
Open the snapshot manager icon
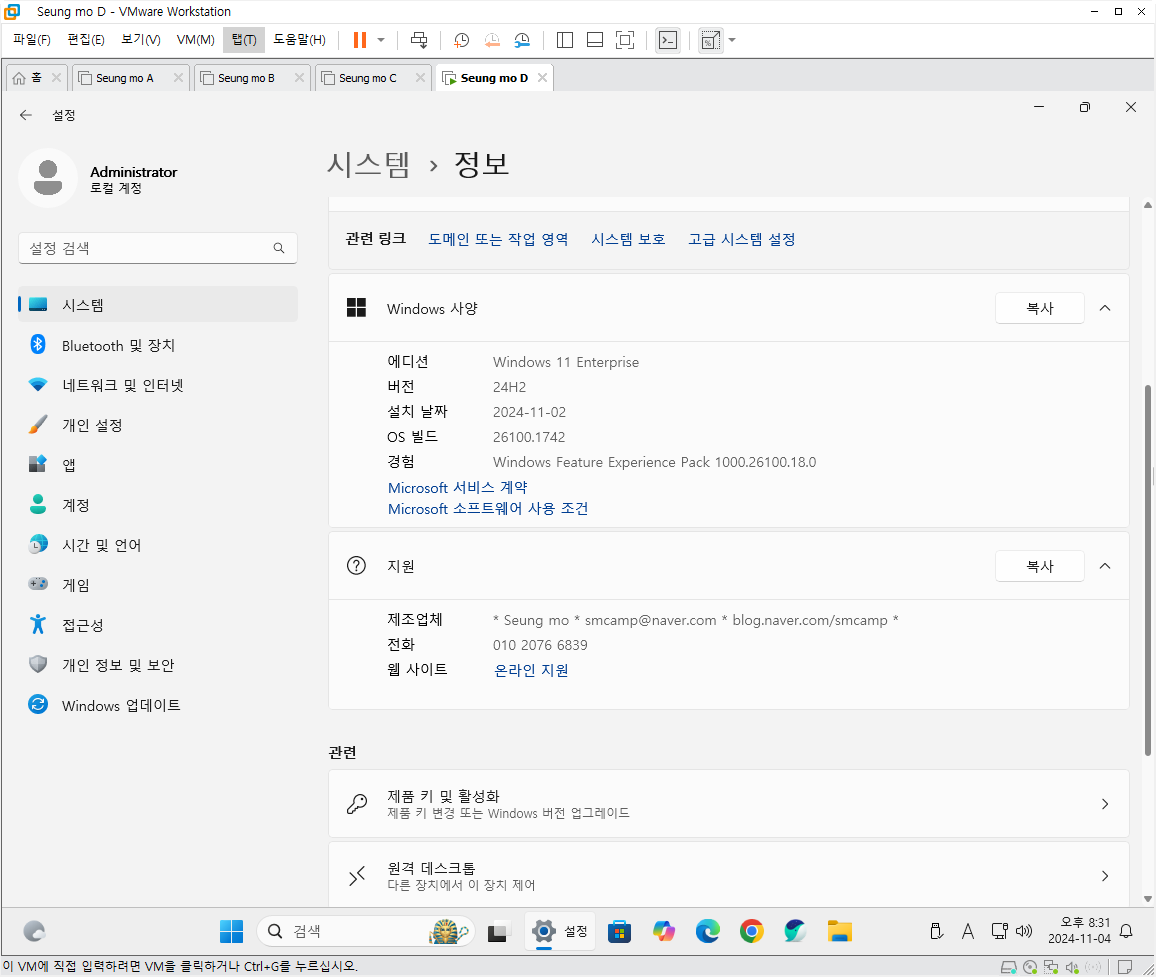(522, 40)
